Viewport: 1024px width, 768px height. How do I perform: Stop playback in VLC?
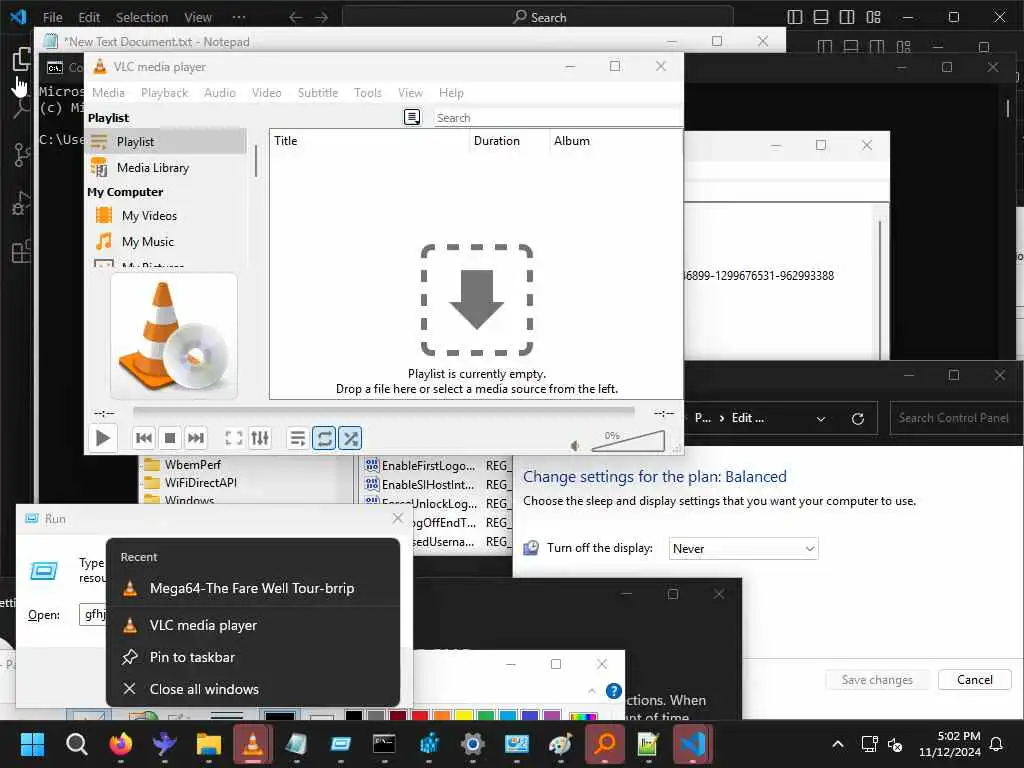pyautogui.click(x=170, y=438)
